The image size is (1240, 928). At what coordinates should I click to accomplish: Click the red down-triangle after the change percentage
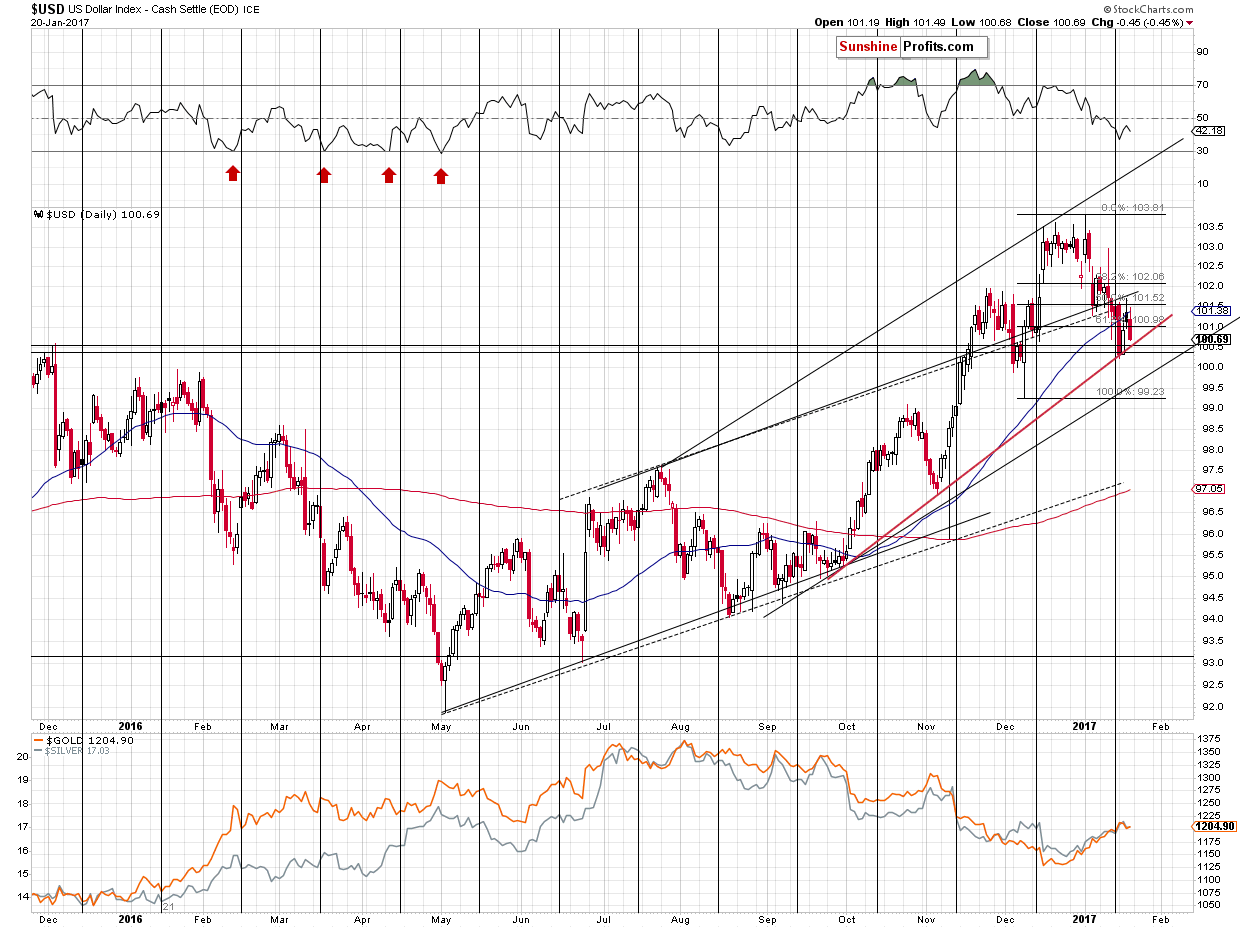[x=1190, y=22]
